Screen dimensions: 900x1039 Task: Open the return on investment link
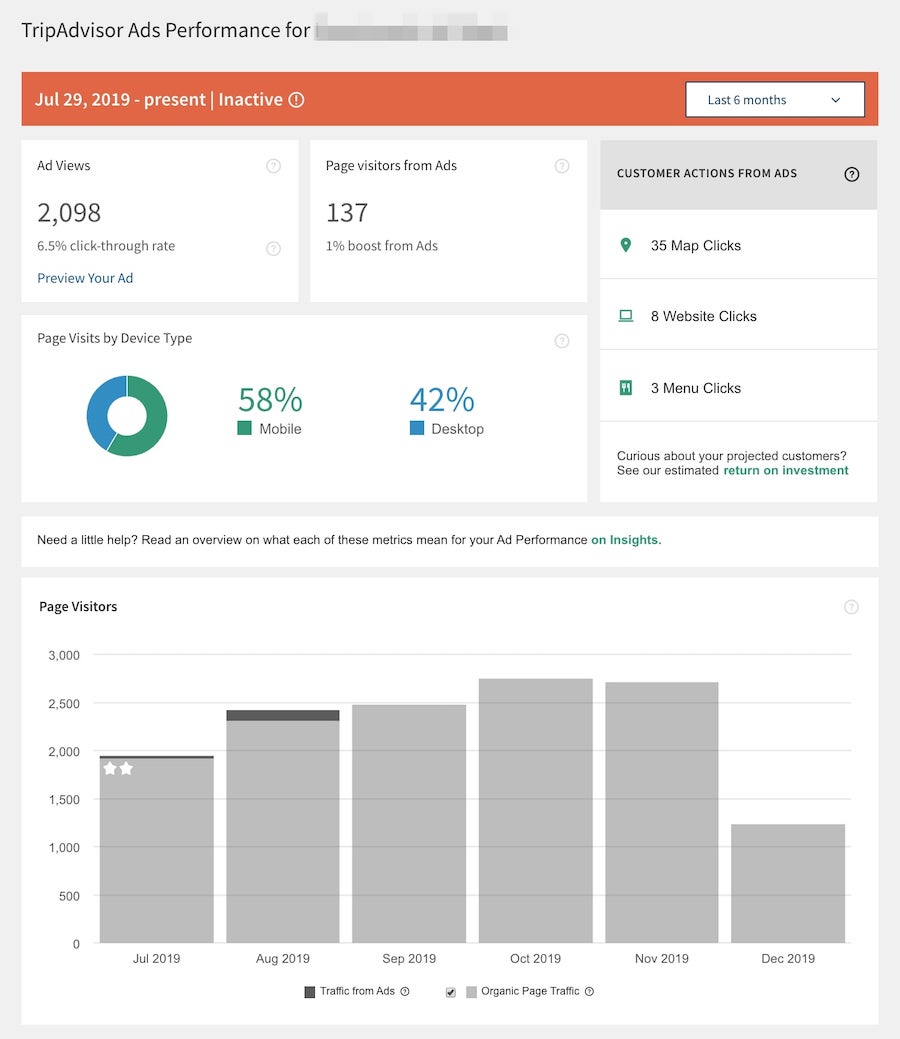(785, 470)
